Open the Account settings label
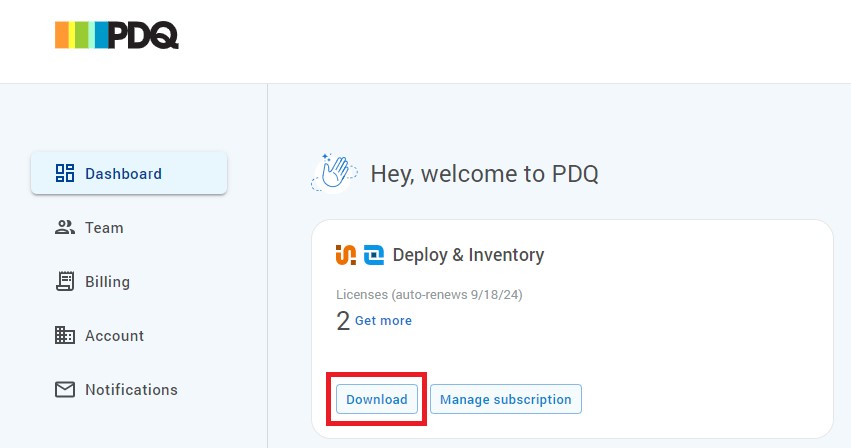 [114, 336]
